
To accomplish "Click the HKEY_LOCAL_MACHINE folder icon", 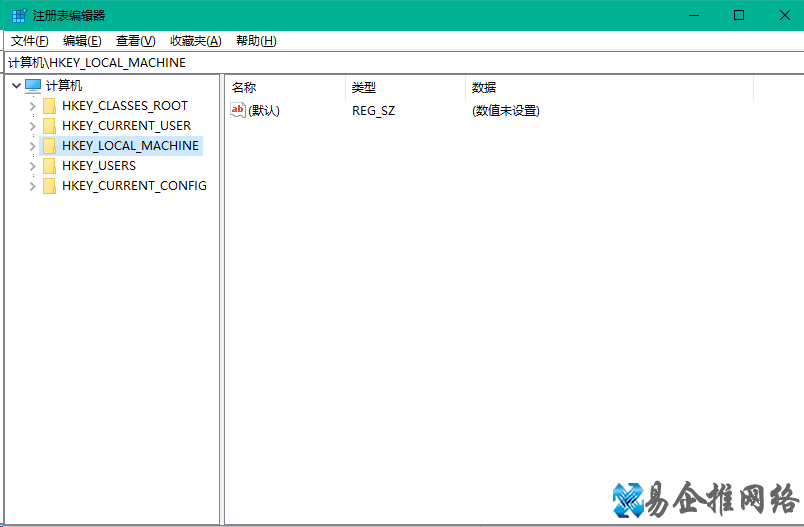I will point(50,146).
